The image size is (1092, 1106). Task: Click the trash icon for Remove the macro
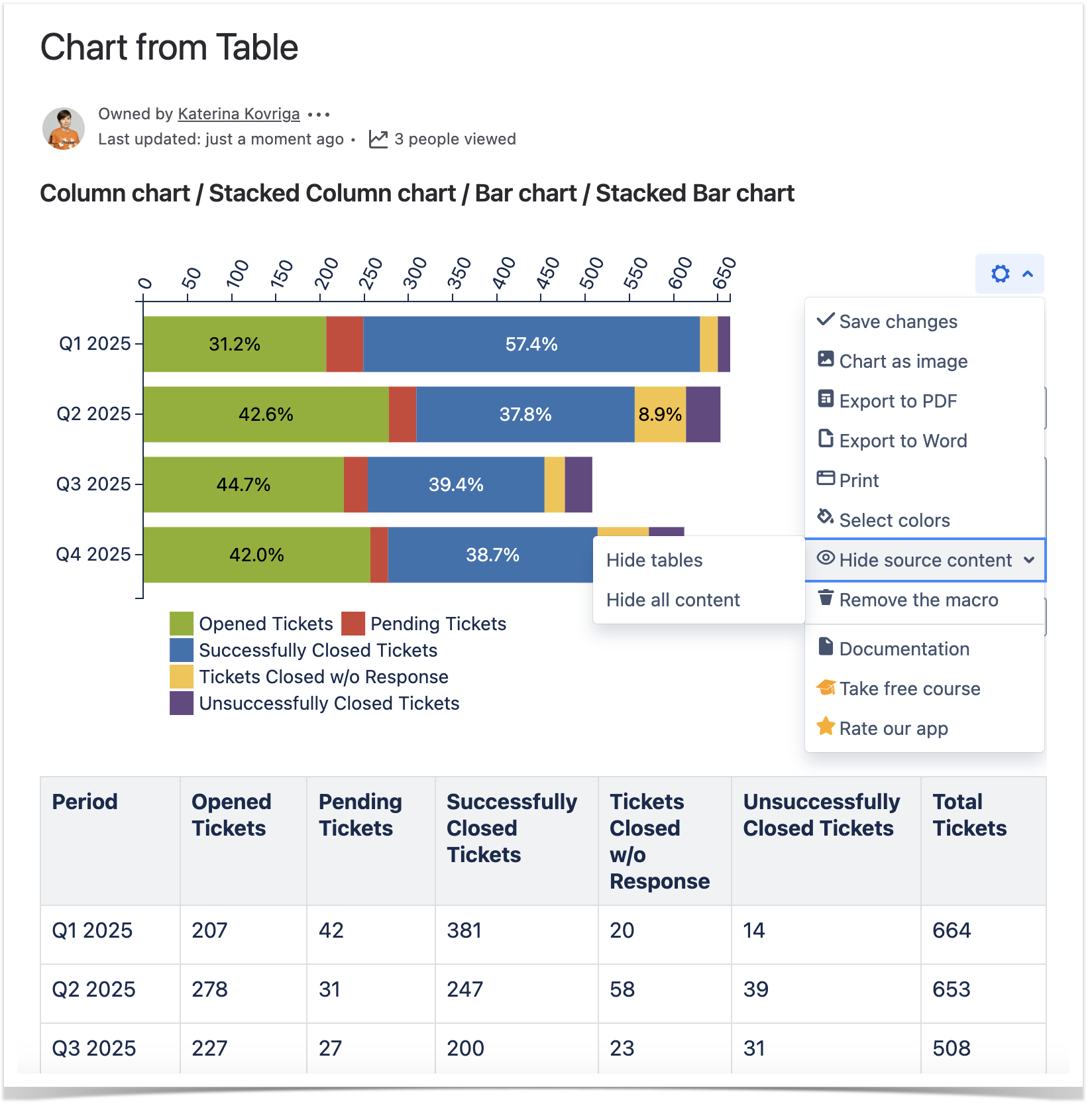tap(826, 598)
